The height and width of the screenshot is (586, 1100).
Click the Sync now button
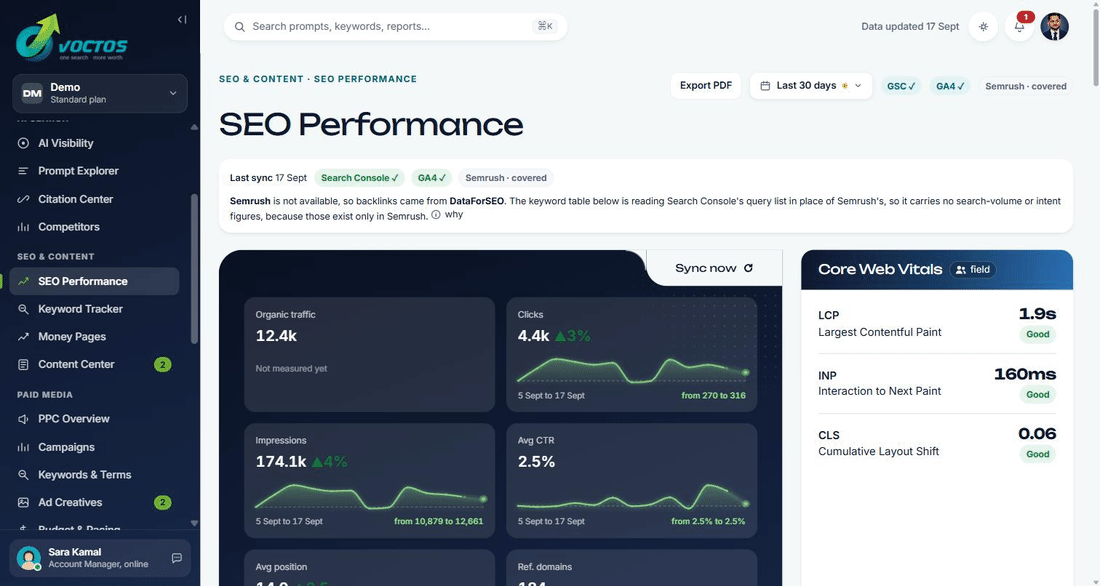(713, 268)
